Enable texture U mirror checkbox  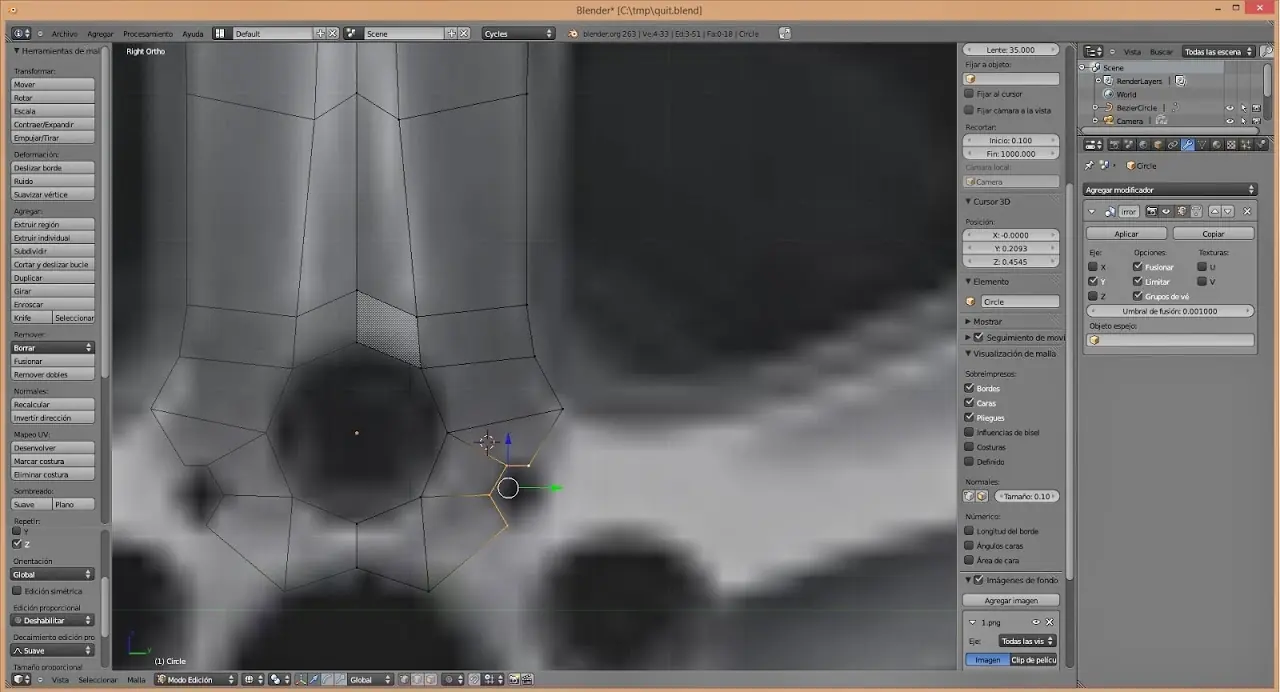[x=1202, y=267]
